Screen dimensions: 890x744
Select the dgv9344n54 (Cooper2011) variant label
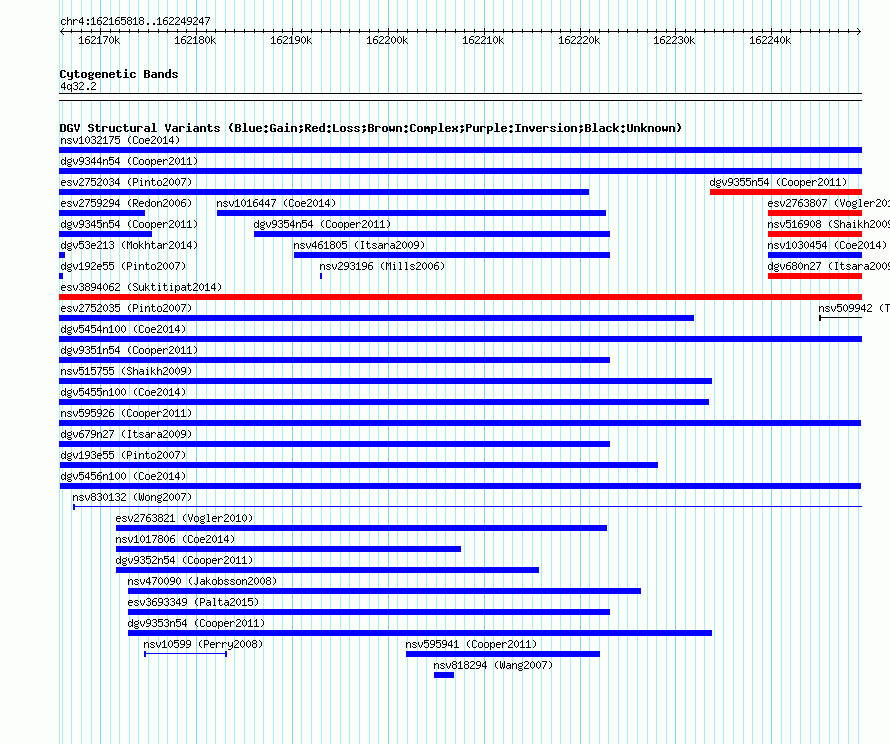129,161
